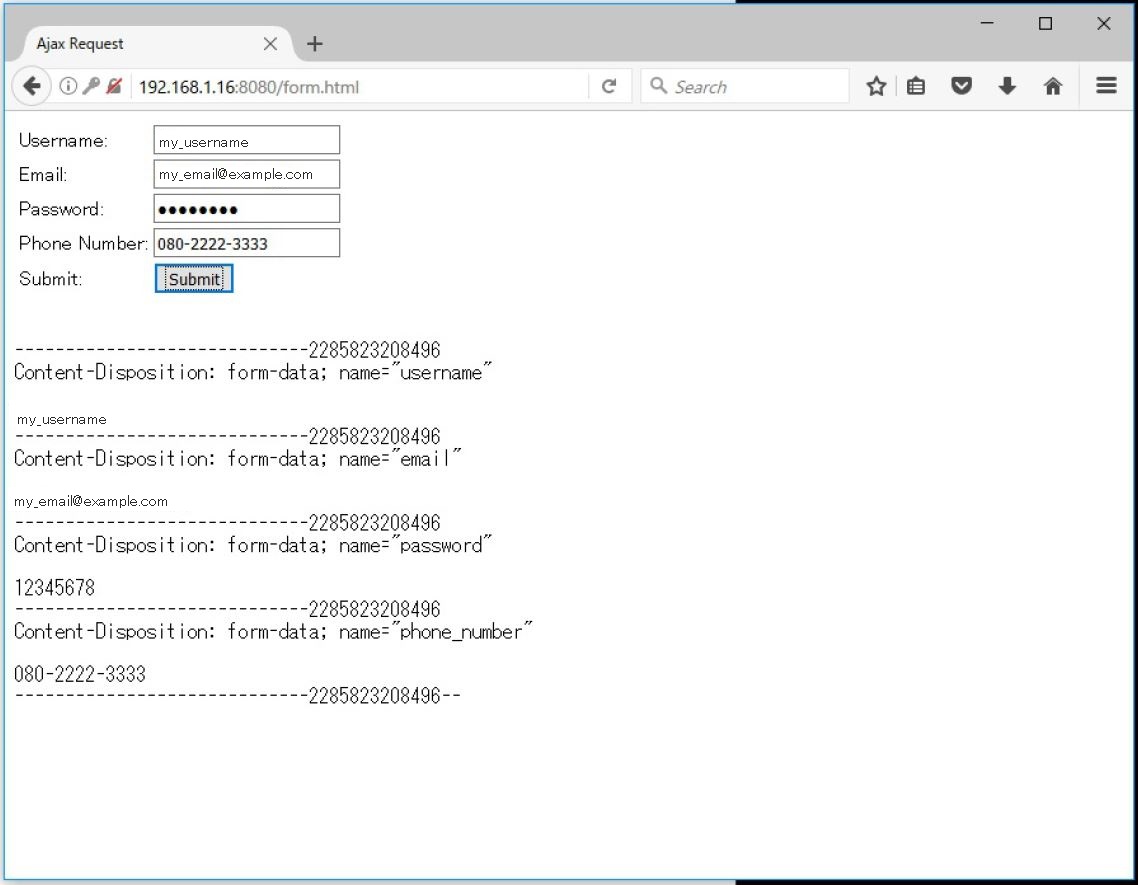Click the Phone Number field
The width and height of the screenshot is (1138, 885).
coord(246,242)
